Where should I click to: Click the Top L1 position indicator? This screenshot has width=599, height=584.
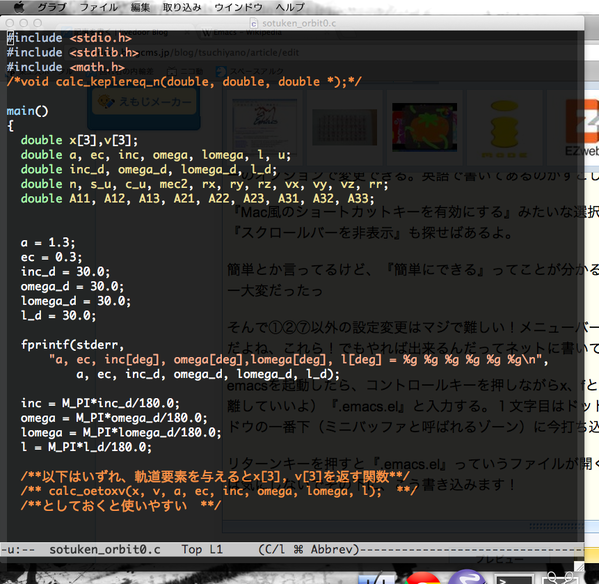(x=202, y=549)
